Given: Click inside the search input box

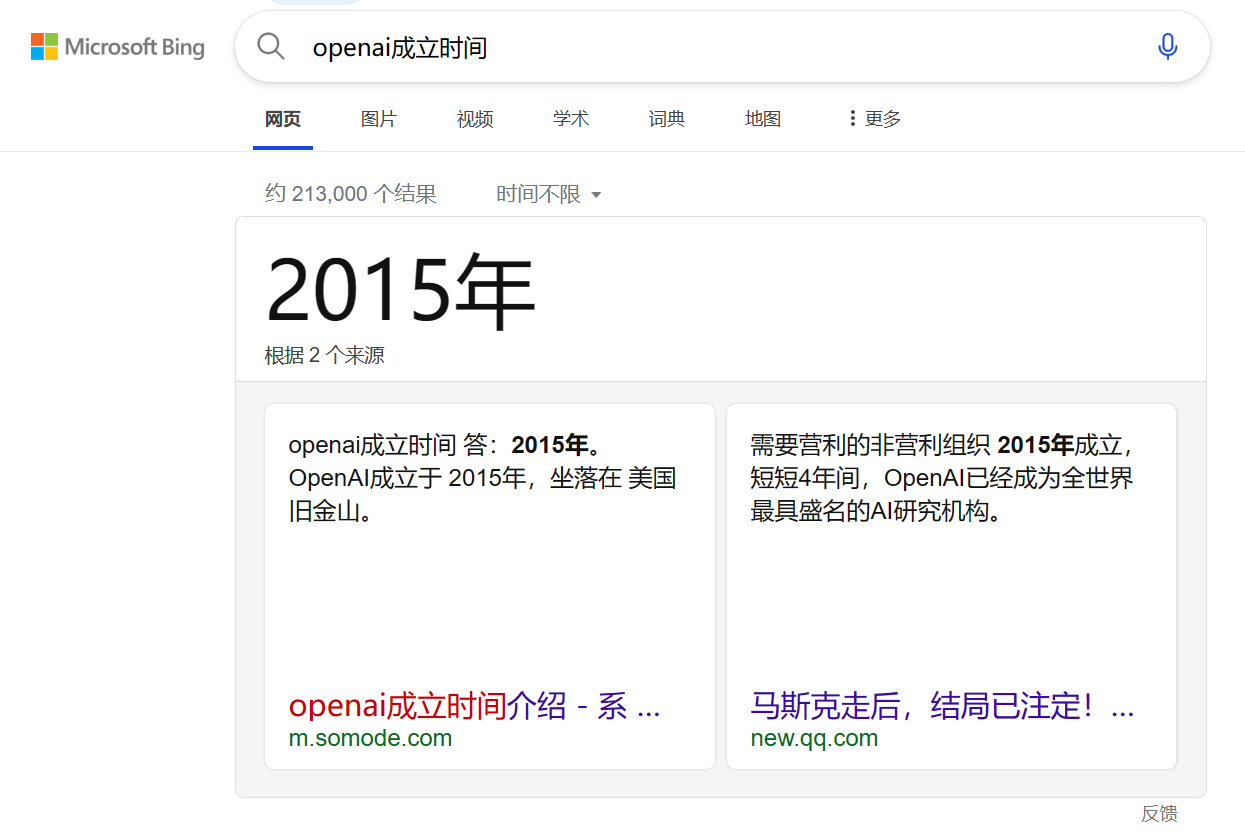Looking at the screenshot, I should (600, 47).
